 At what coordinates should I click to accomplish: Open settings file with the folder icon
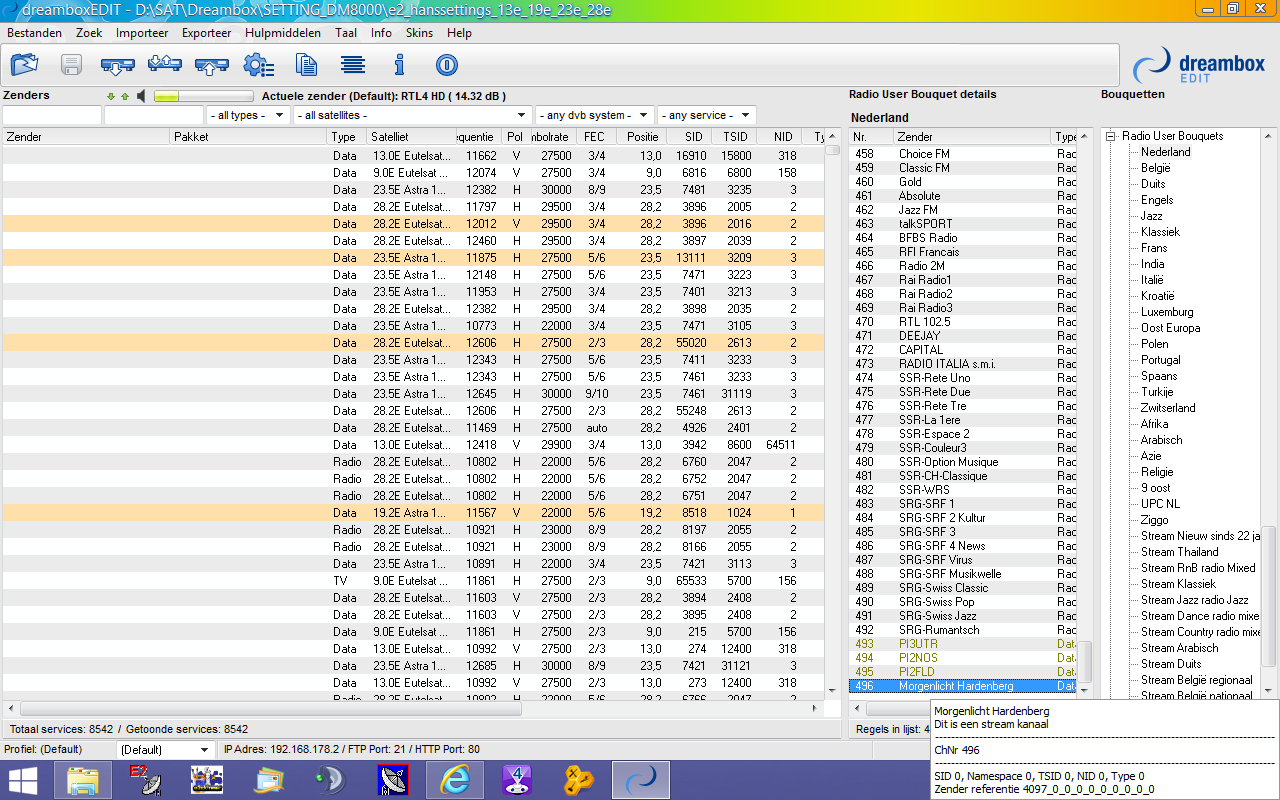click(25, 66)
